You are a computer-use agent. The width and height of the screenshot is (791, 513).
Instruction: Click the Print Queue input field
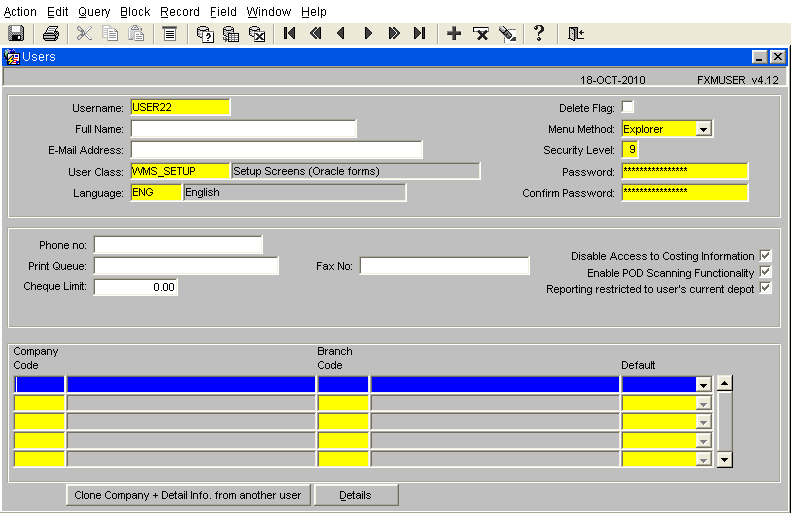pos(186,266)
